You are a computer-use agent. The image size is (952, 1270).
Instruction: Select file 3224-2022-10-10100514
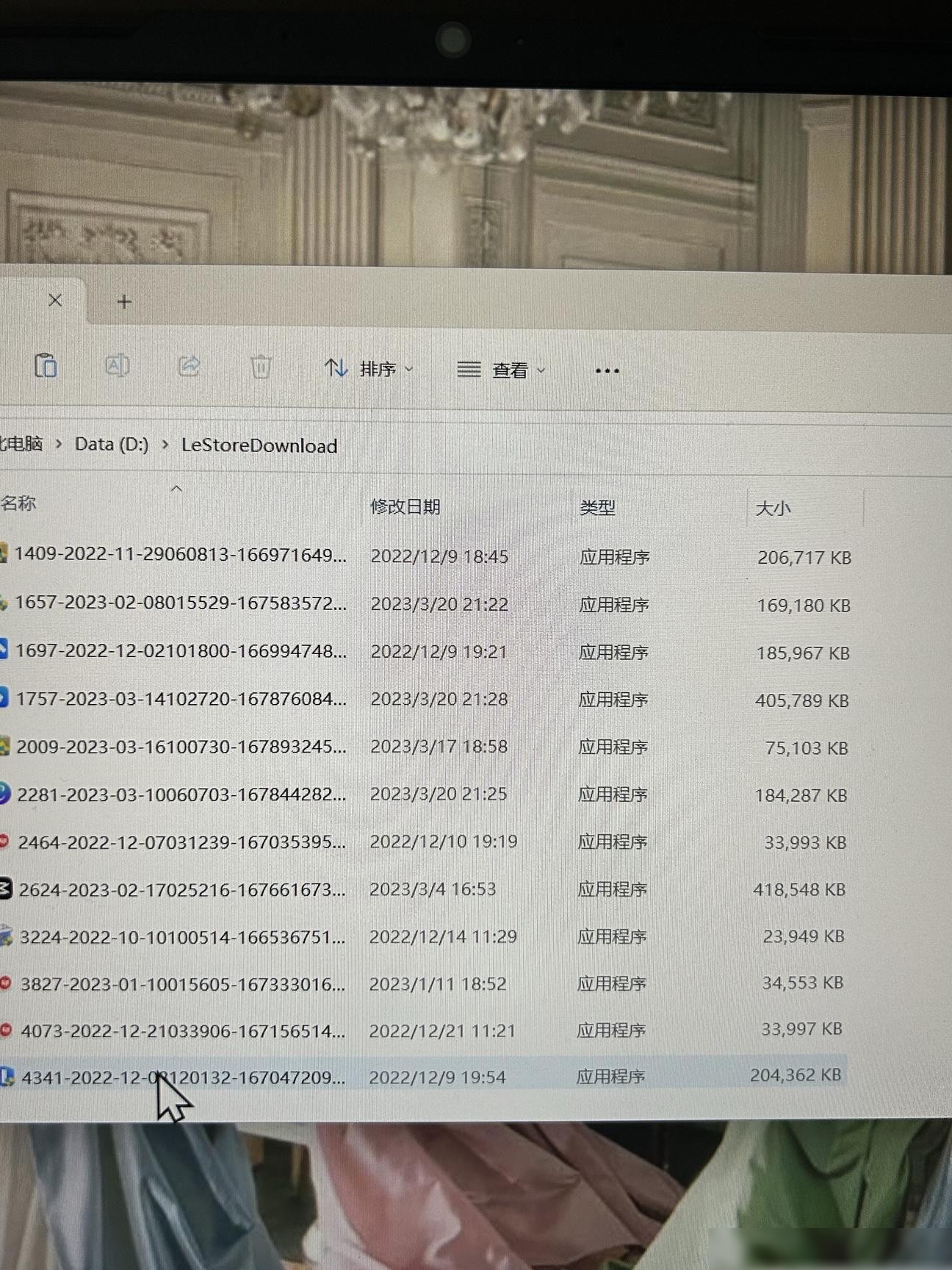point(182,937)
